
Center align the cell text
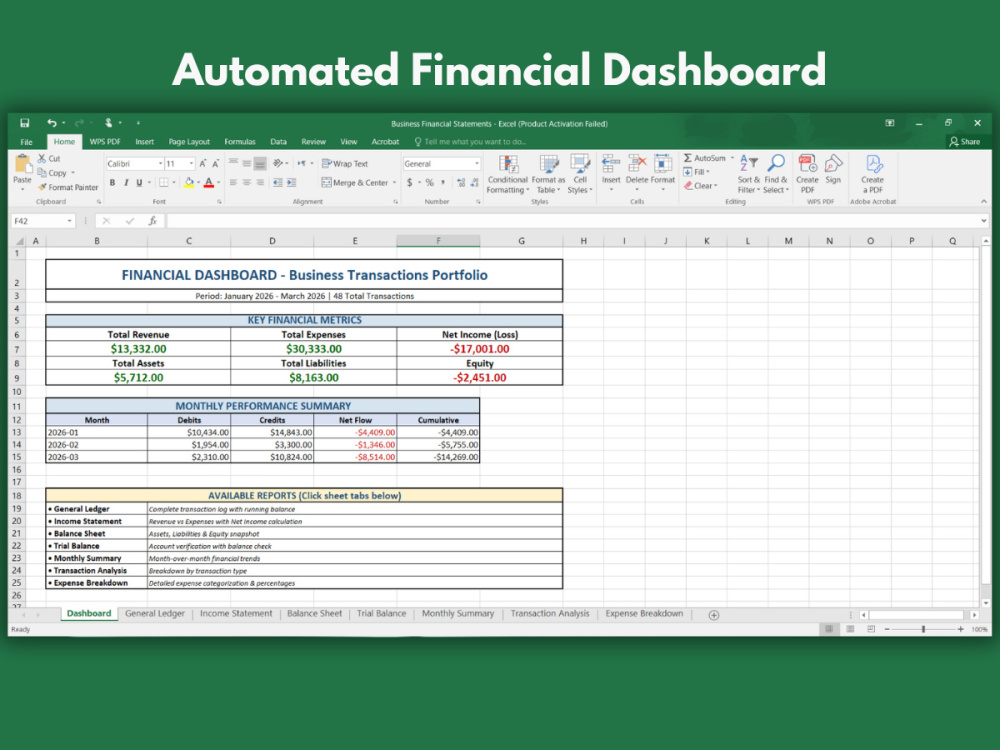click(x=247, y=183)
